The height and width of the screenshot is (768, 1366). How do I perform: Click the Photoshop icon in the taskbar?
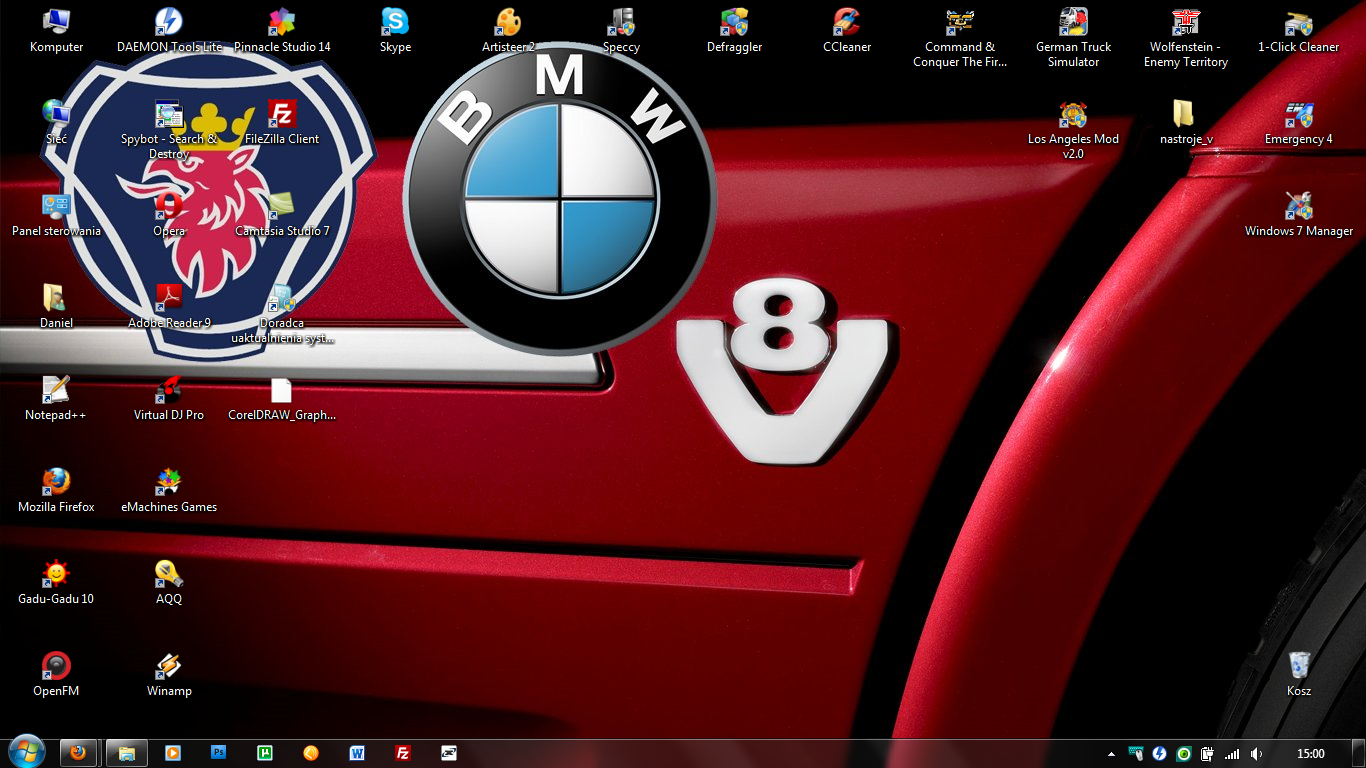click(218, 753)
